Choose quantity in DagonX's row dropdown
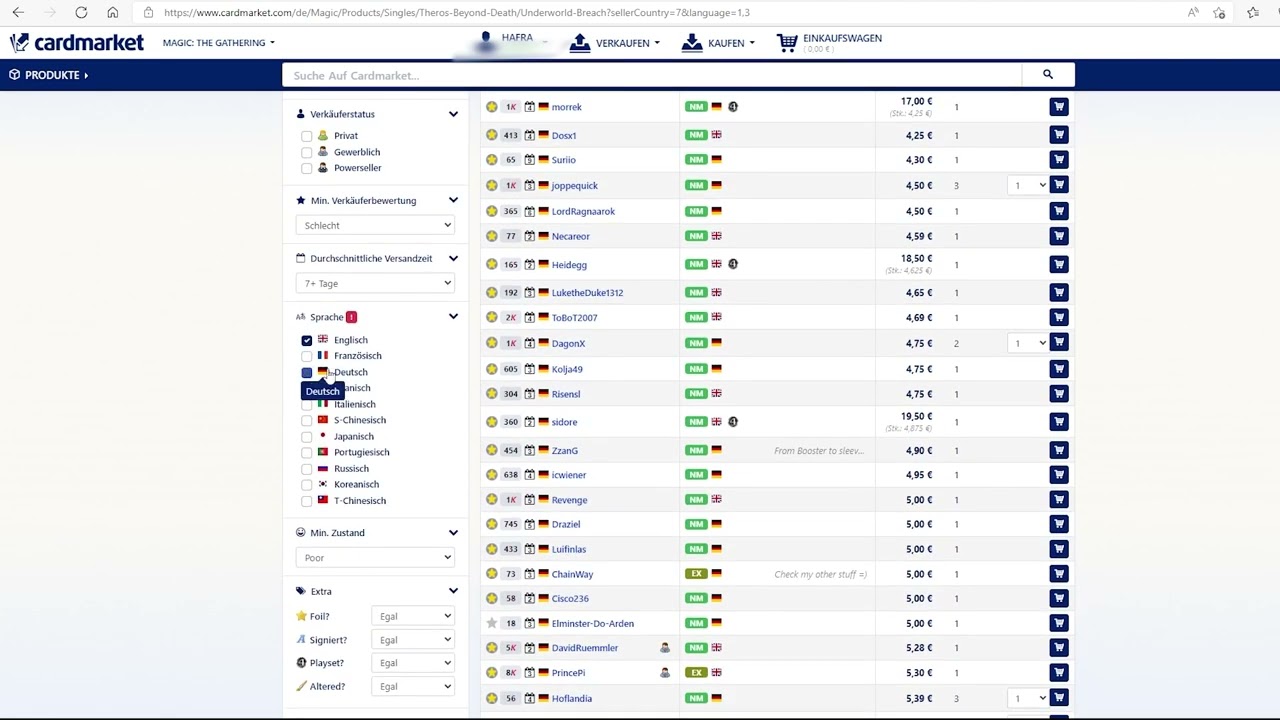The image size is (1280, 720). pyautogui.click(x=1028, y=343)
